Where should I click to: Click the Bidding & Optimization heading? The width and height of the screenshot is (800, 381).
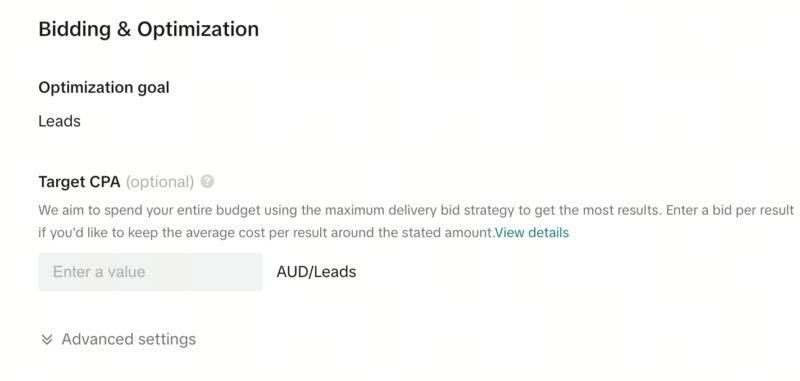(x=148, y=29)
